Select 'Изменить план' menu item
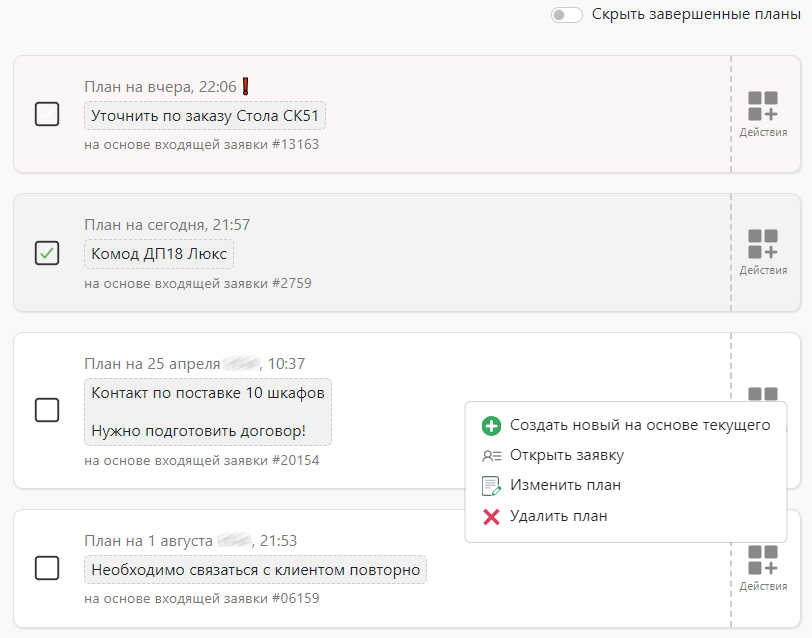This screenshot has width=812, height=638. 565,485
